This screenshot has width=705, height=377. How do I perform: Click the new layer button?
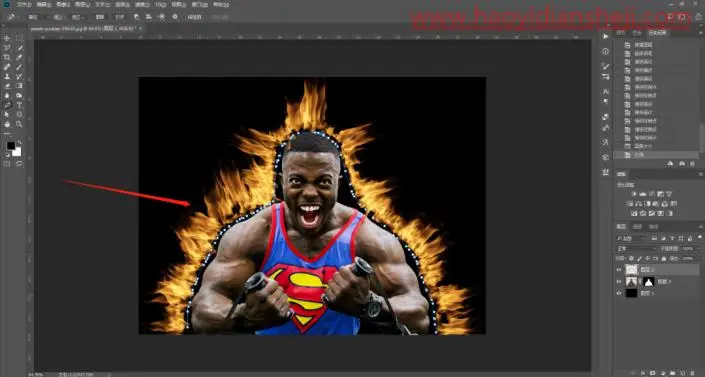(683, 373)
